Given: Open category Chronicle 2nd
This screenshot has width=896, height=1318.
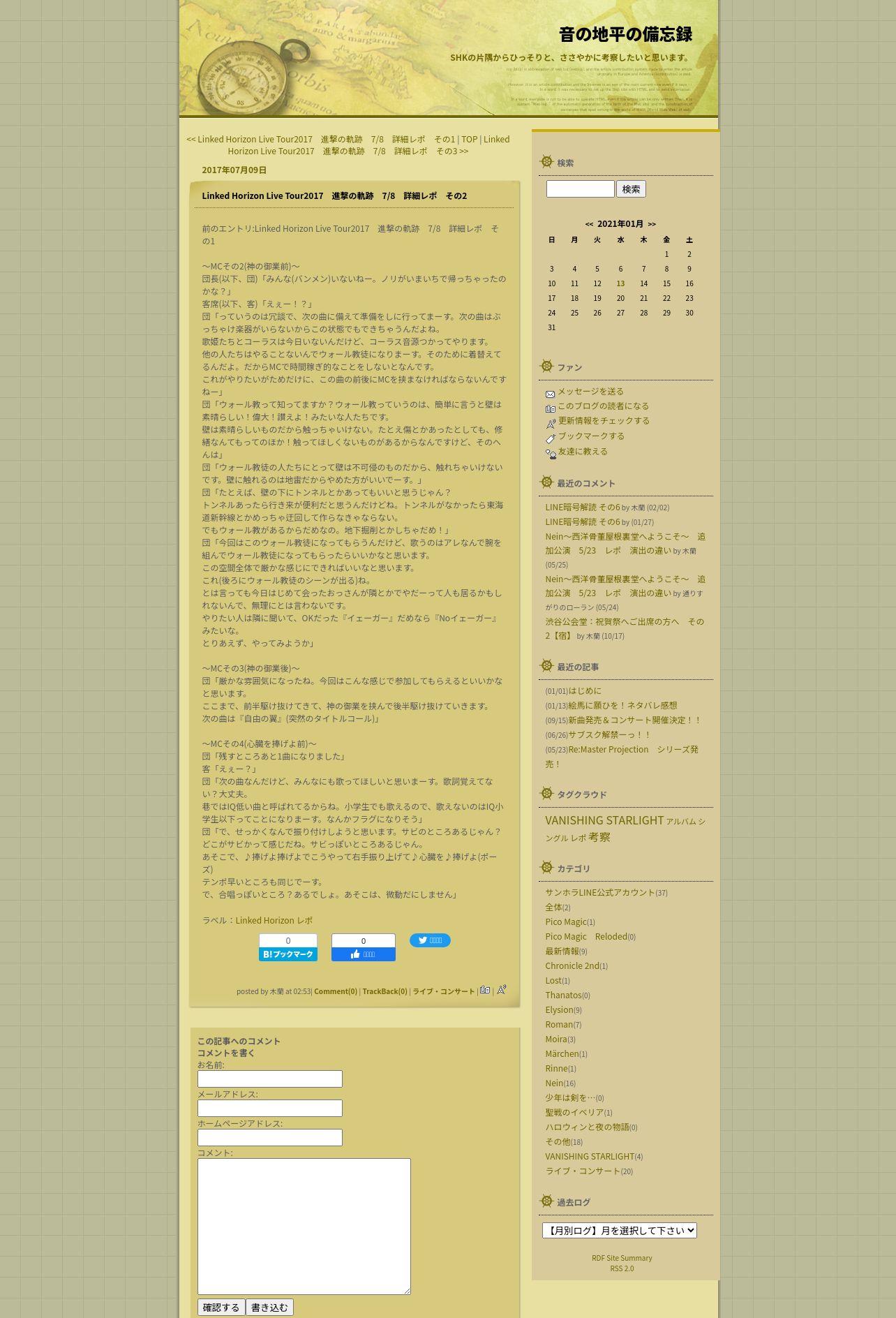Looking at the screenshot, I should 572,966.
